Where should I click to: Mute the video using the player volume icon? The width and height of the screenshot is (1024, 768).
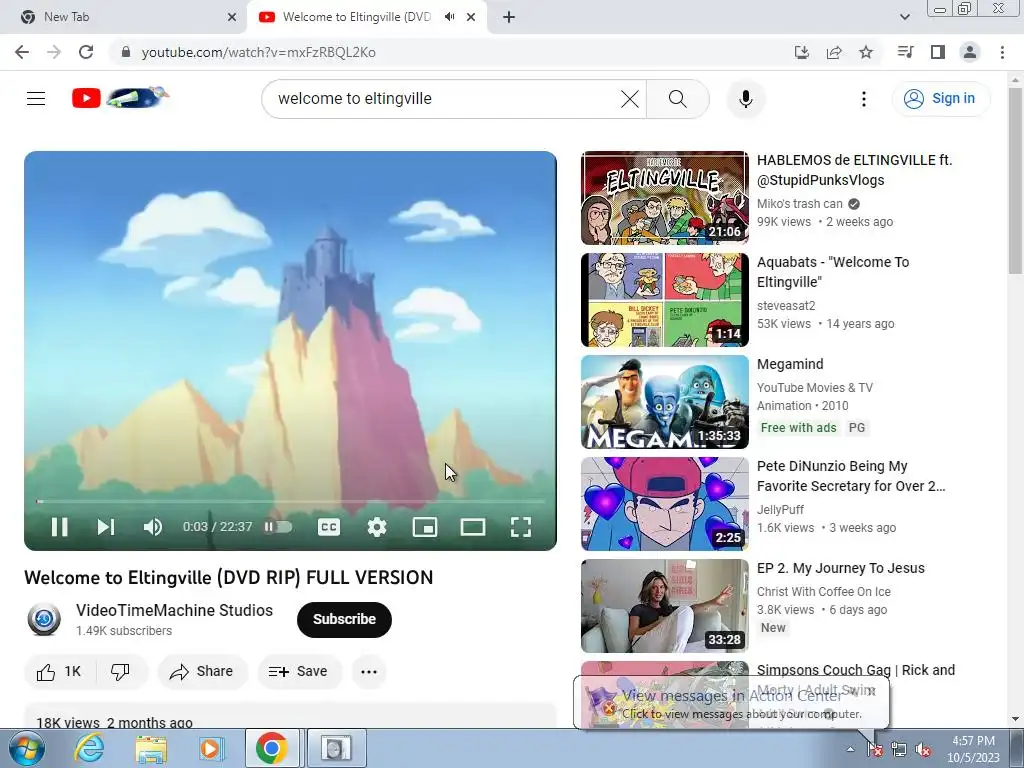[153, 527]
